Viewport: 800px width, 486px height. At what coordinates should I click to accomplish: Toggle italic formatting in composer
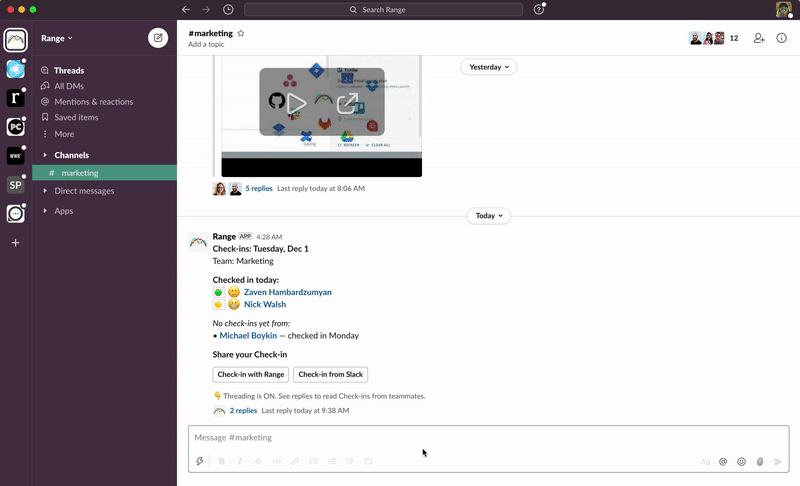click(x=239, y=461)
